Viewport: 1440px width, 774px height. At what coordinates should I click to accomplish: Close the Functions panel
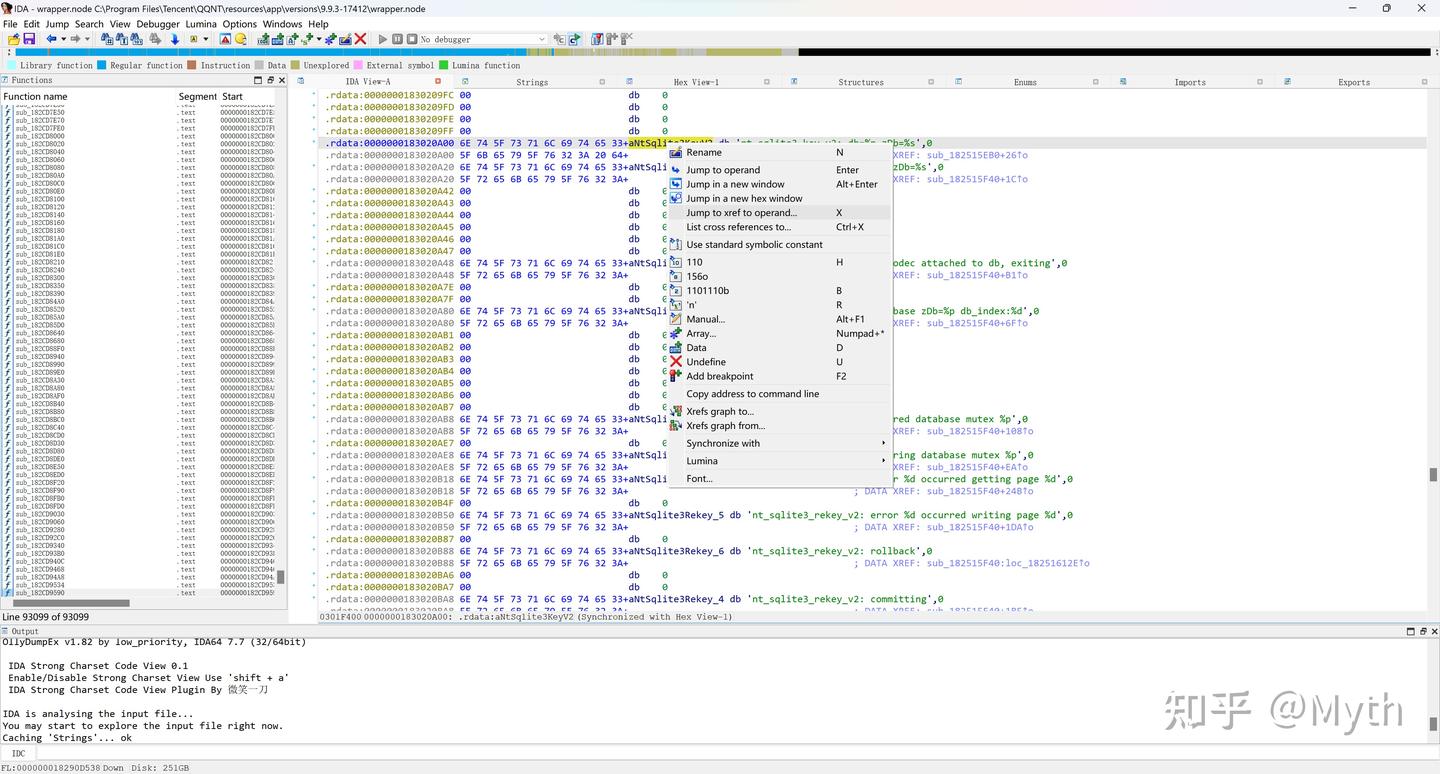click(281, 80)
